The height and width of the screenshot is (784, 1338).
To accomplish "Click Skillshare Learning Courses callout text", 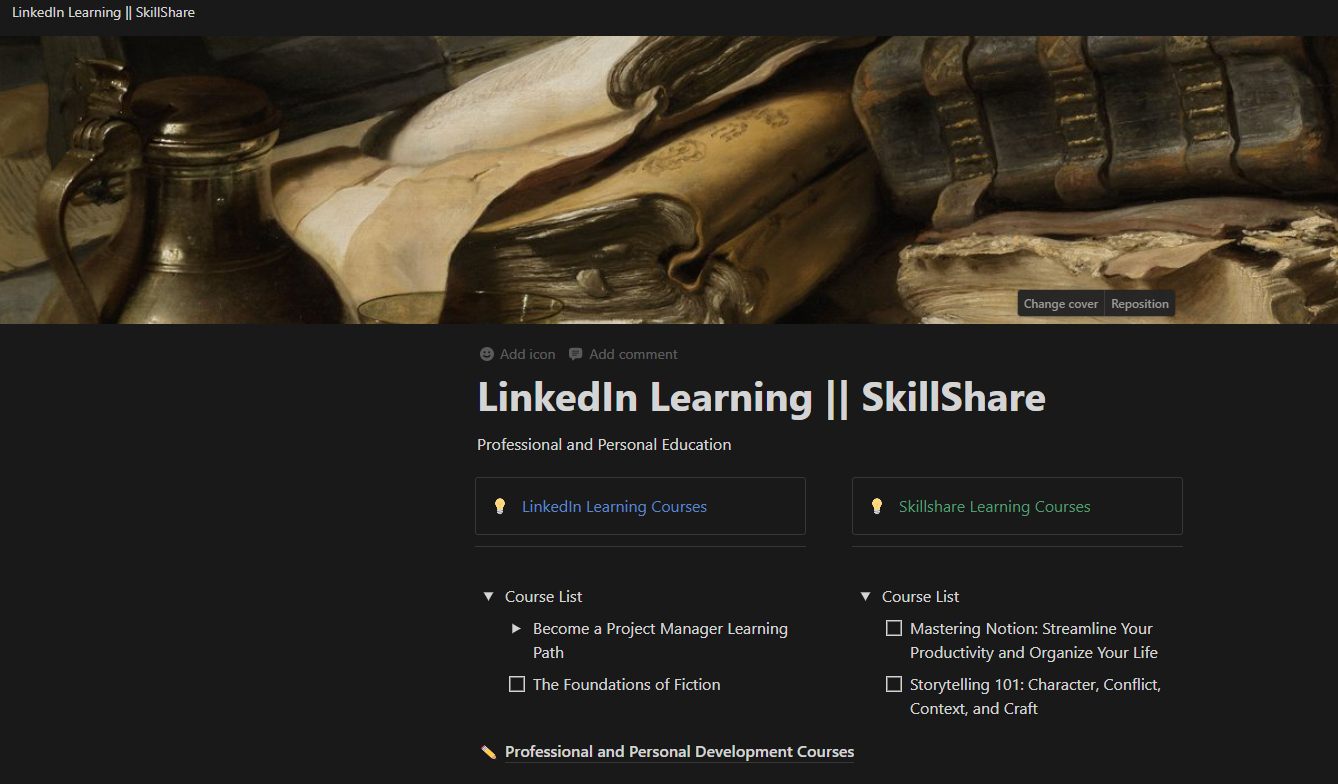I will 994,506.
